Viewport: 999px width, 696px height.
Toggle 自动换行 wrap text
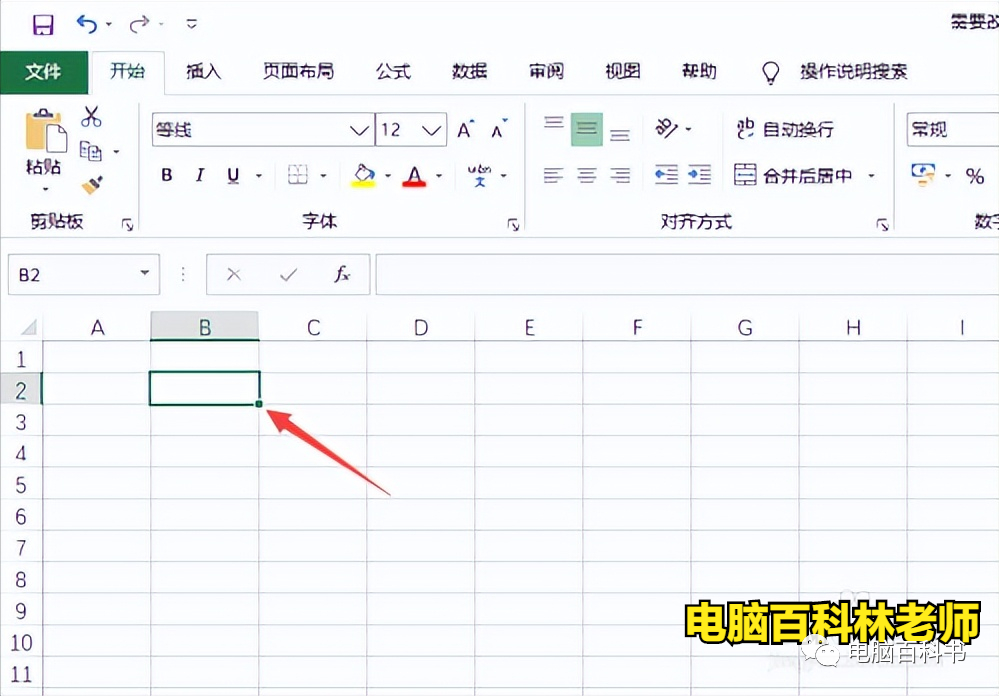click(785, 129)
